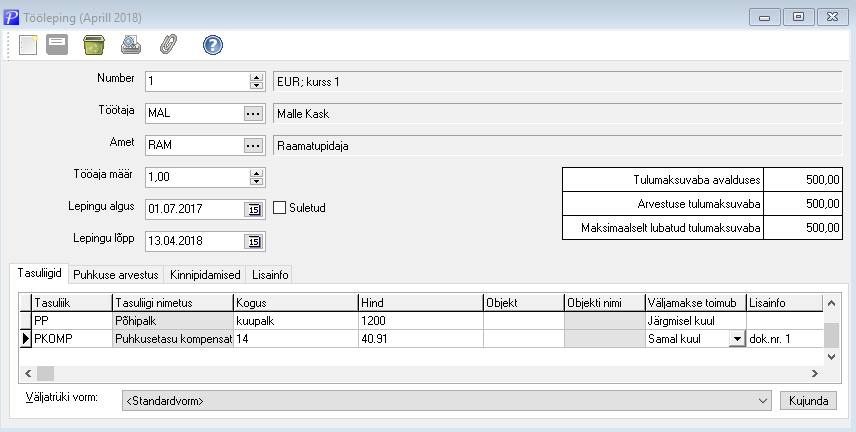Click into the Number input field

tap(197, 82)
